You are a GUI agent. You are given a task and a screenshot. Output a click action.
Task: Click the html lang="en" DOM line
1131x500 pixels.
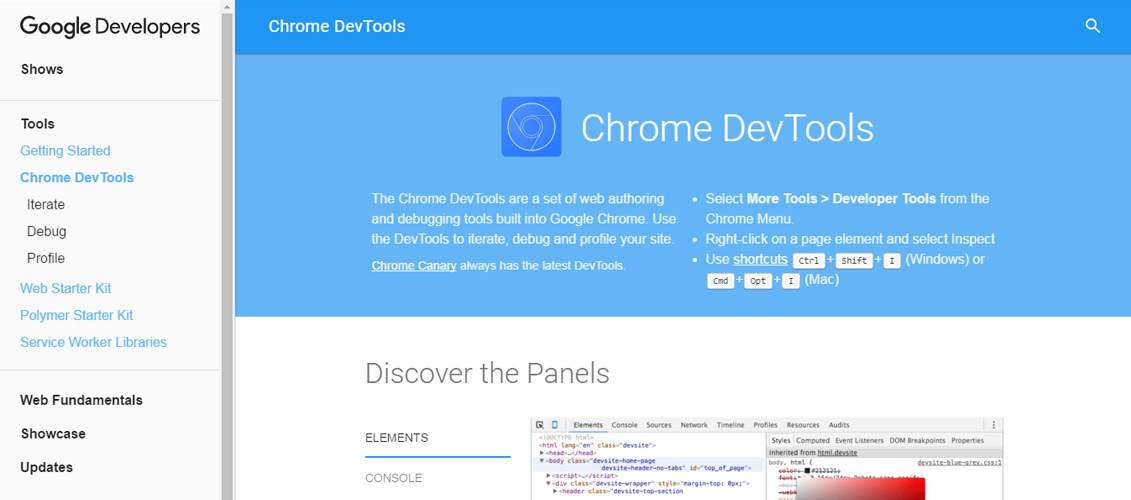click(597, 445)
